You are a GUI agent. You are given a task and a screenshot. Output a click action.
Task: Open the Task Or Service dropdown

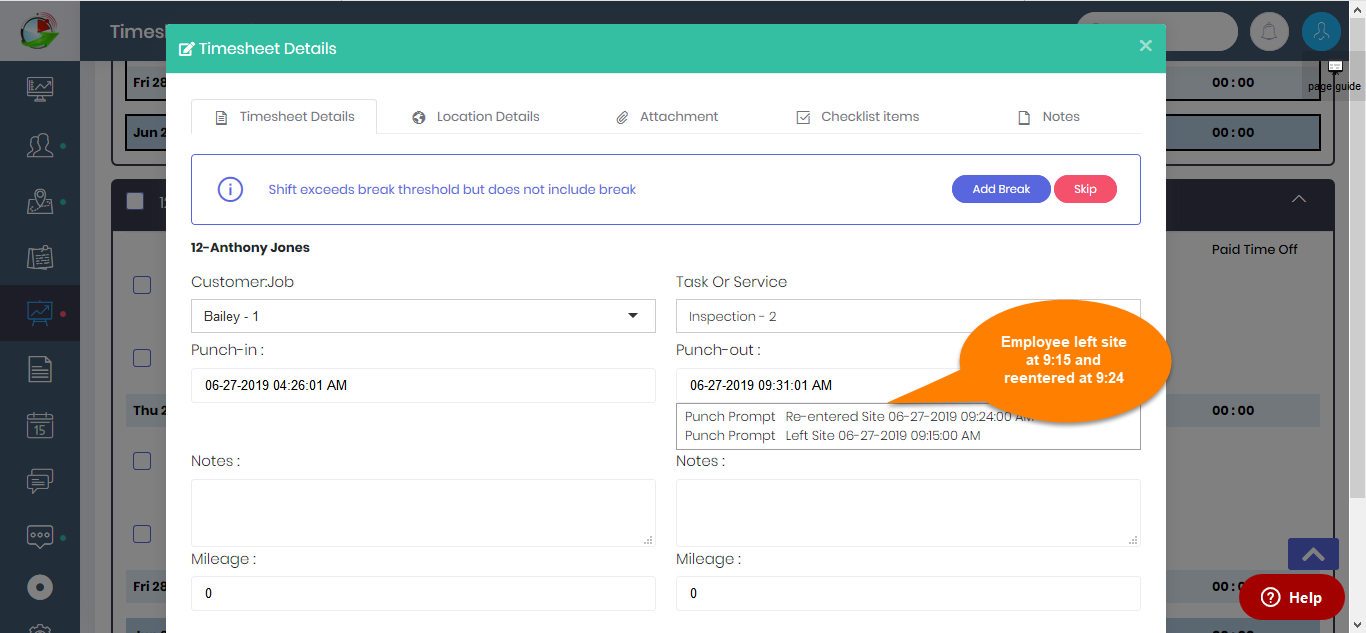click(x=908, y=316)
